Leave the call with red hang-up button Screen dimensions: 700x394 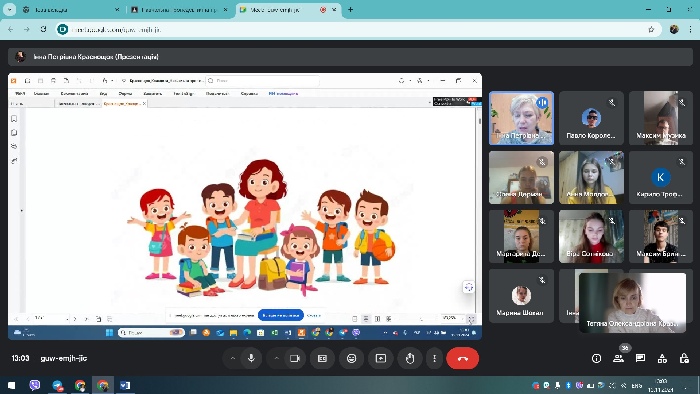click(462, 358)
